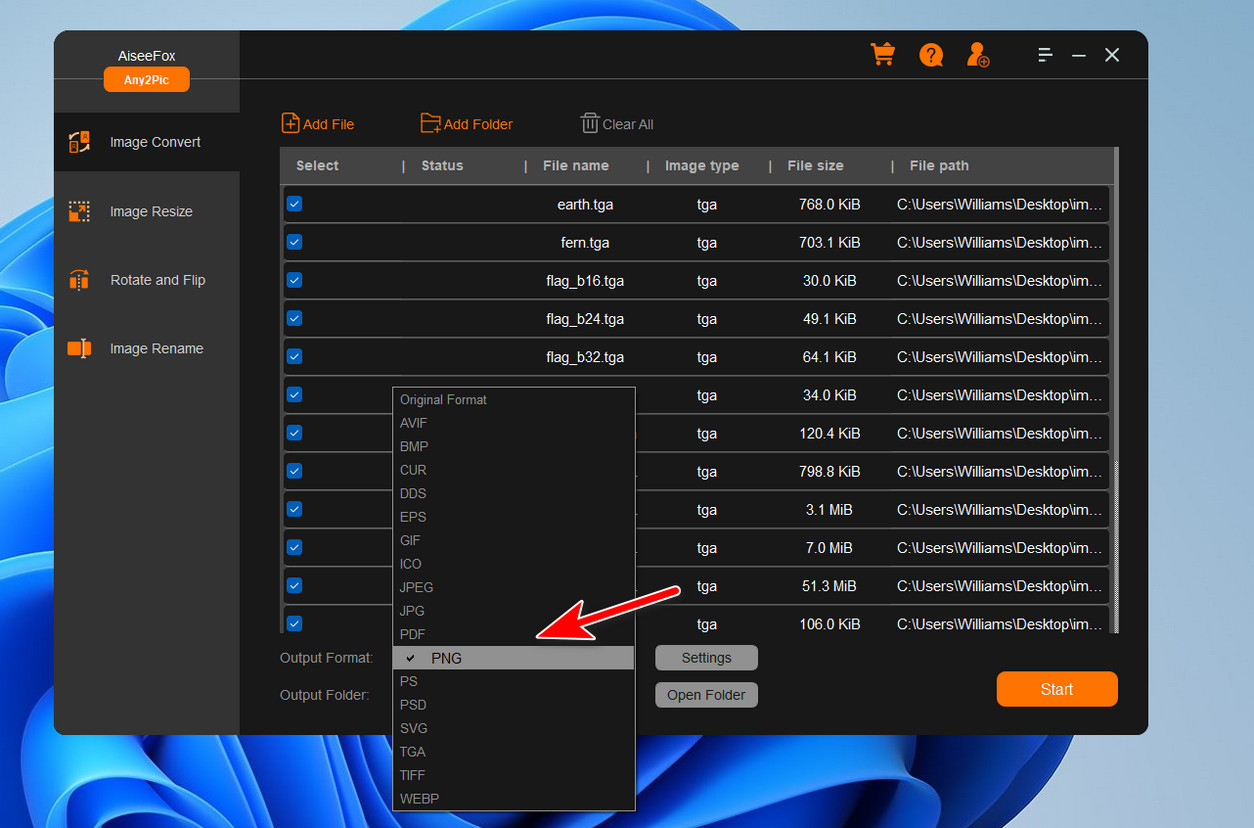Toggle checkbox of the 106.0 KiB row
Viewport: 1254px width, 828px height.
click(294, 623)
